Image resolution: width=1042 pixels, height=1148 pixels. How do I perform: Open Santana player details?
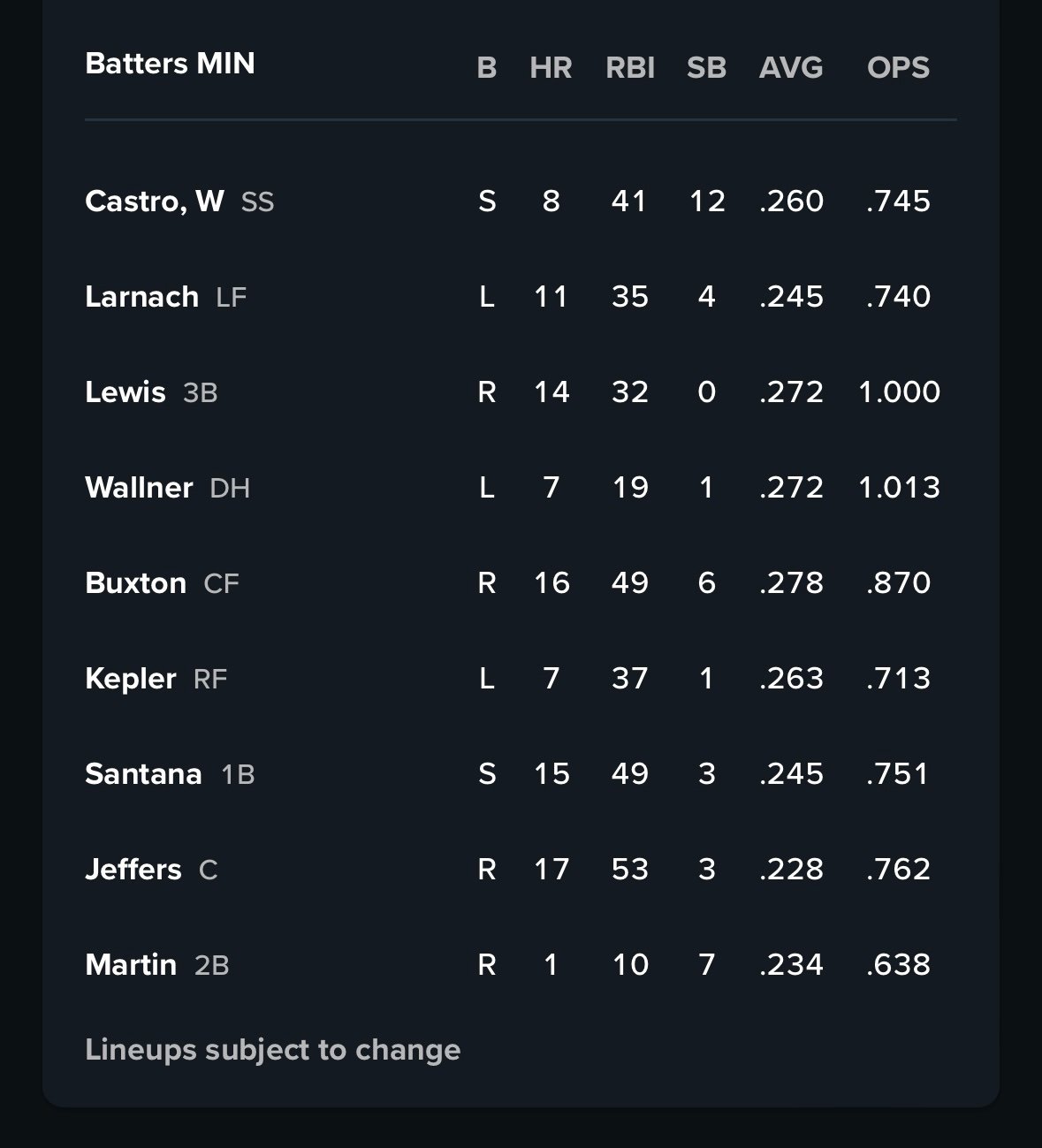143,774
